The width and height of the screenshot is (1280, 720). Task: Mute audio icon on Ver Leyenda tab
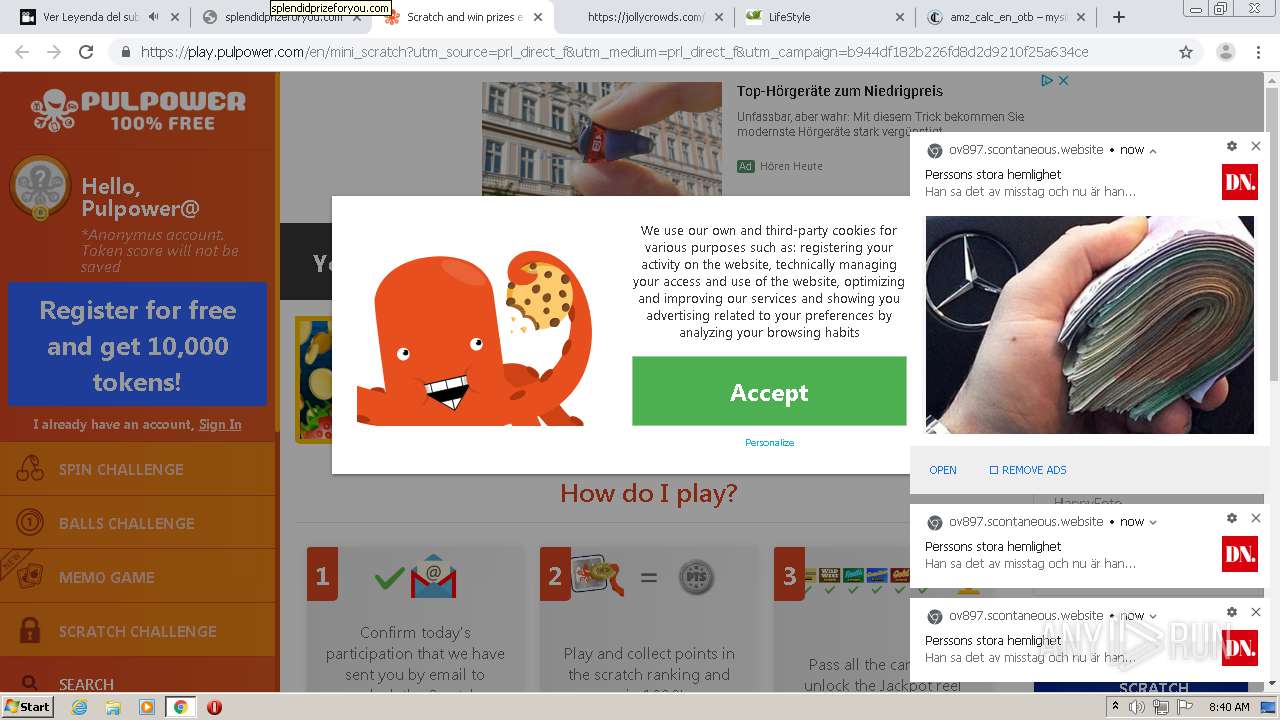(x=153, y=17)
